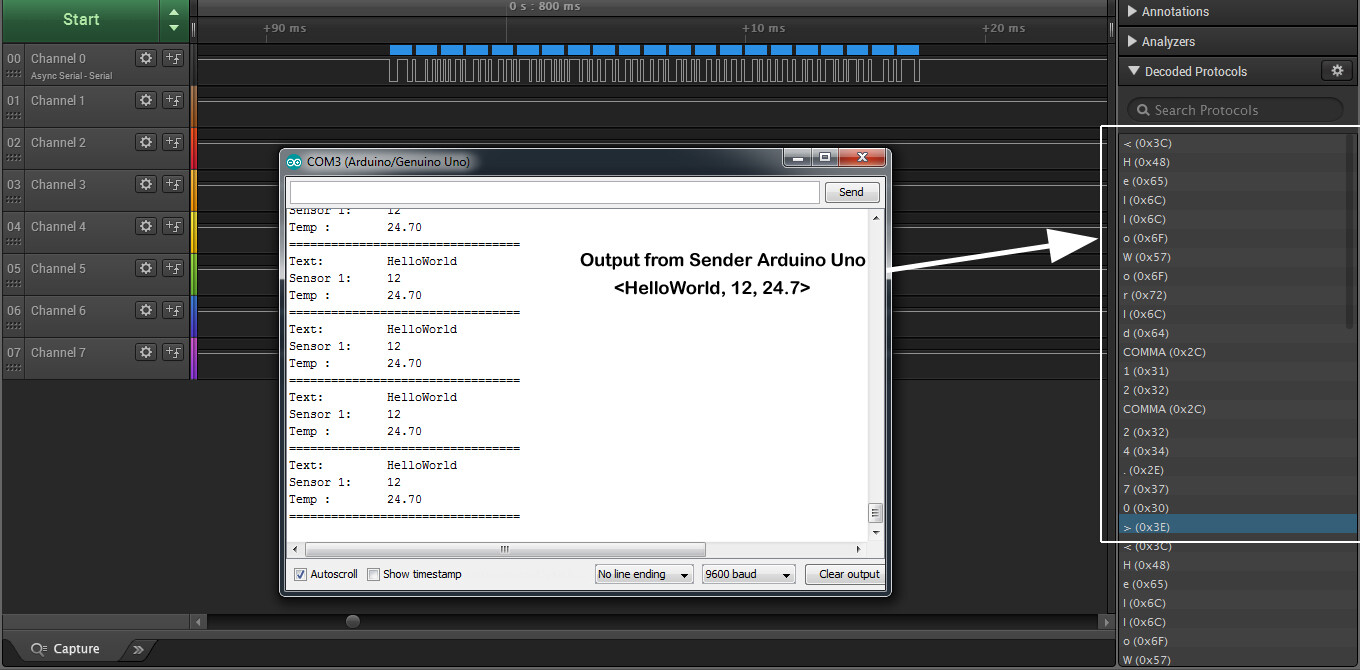Open Channel 0 settings gear
The height and width of the screenshot is (670, 1360).
[x=146, y=58]
